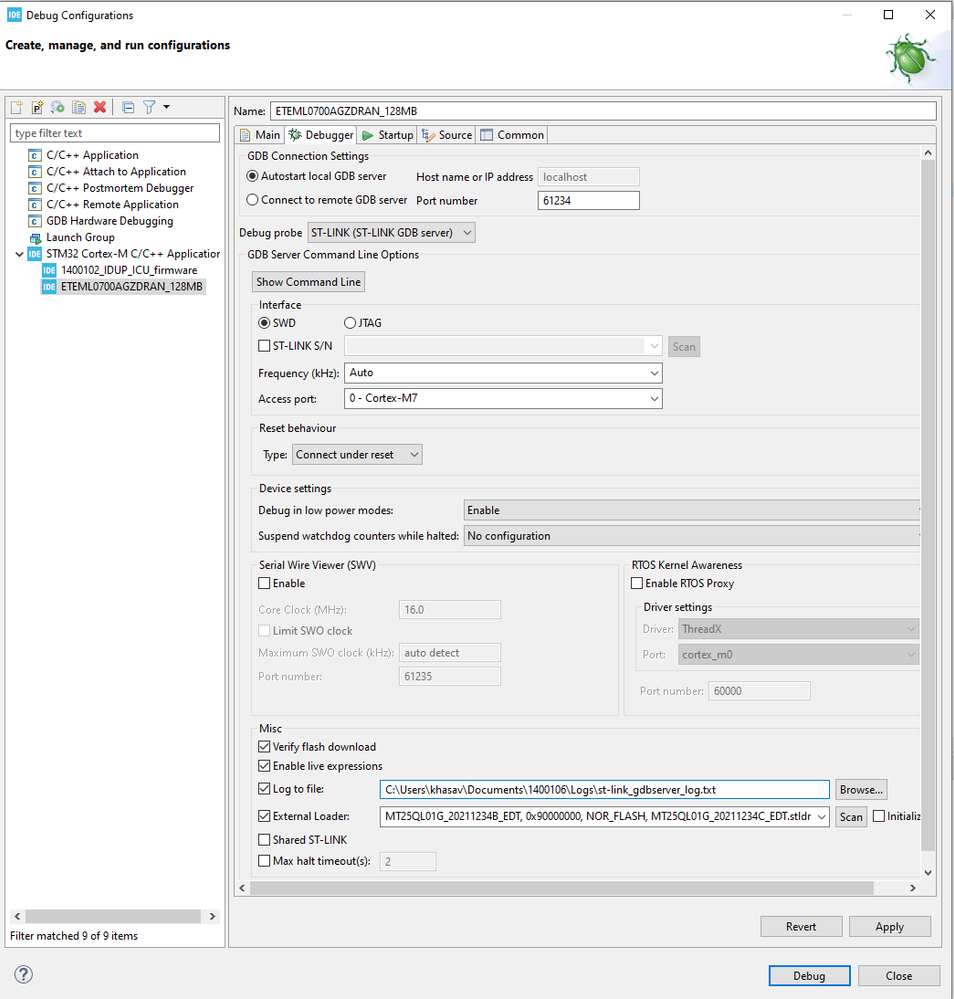This screenshot has width=954, height=999.
Task: Click scroll-down arrow of Debugger panel
Action: pos(928,872)
